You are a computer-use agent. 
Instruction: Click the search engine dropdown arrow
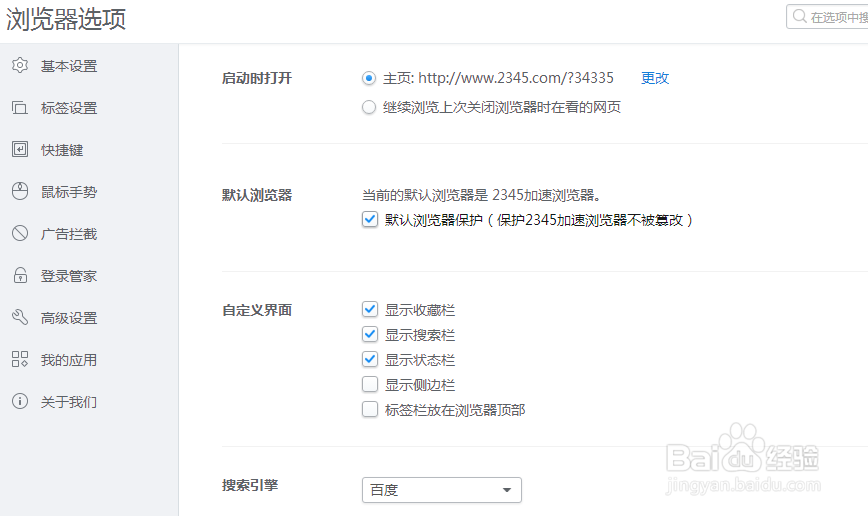click(x=507, y=490)
